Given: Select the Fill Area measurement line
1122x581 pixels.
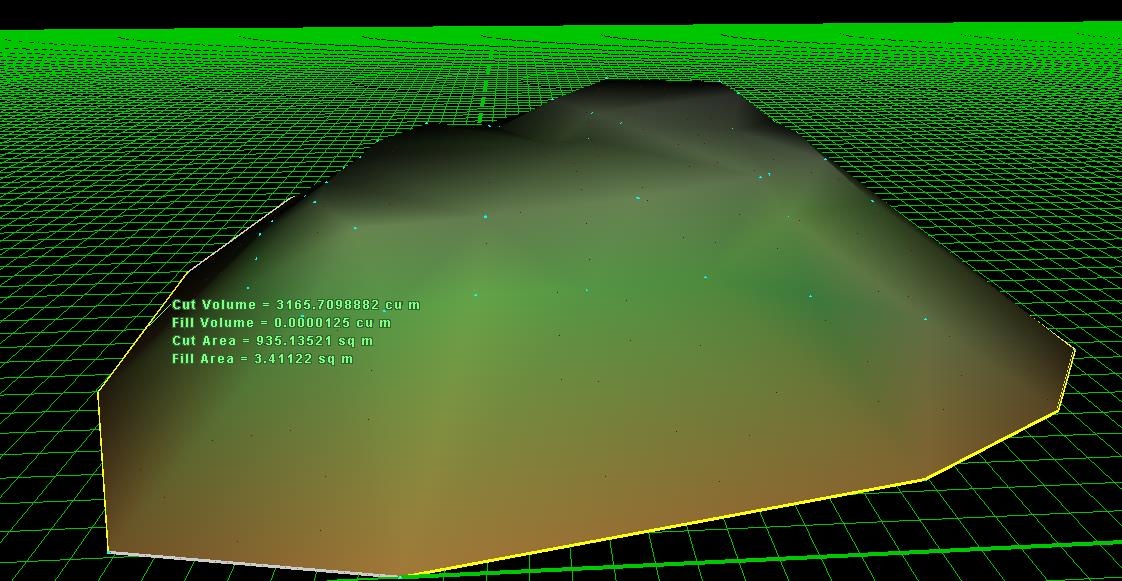Looking at the screenshot, I should click(262, 358).
